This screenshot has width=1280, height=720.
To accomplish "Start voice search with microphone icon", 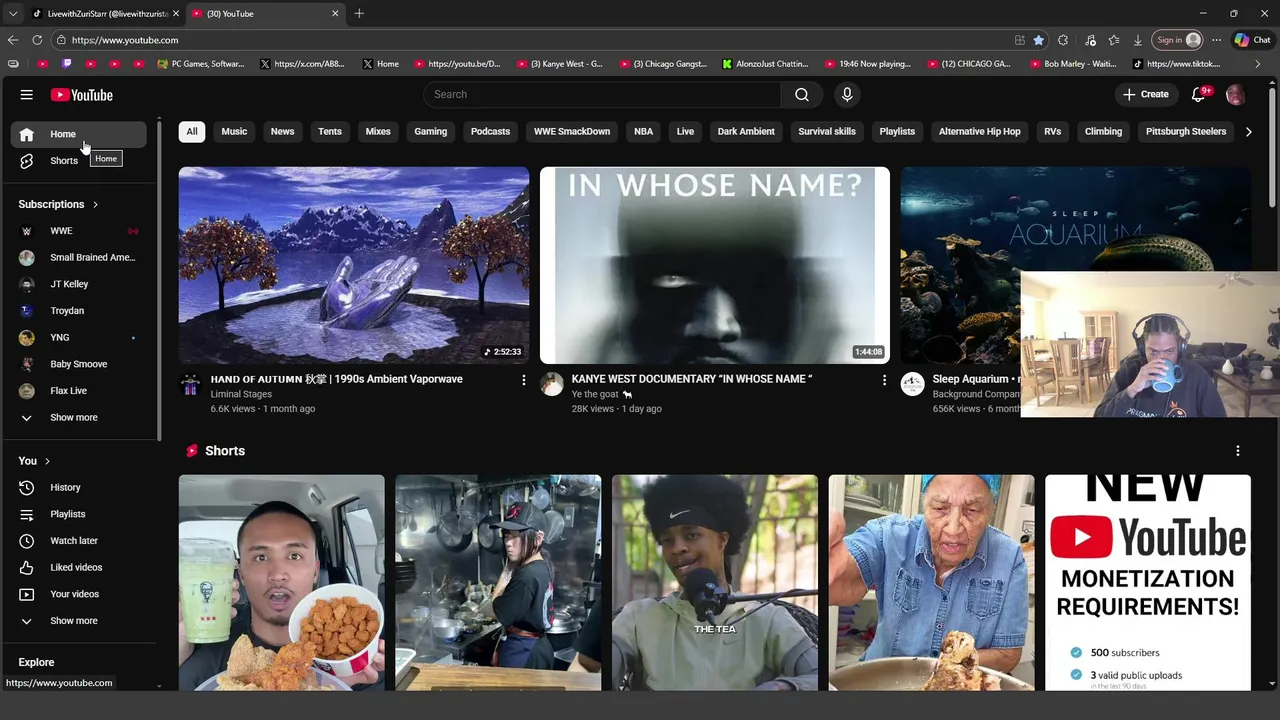I will (847, 94).
